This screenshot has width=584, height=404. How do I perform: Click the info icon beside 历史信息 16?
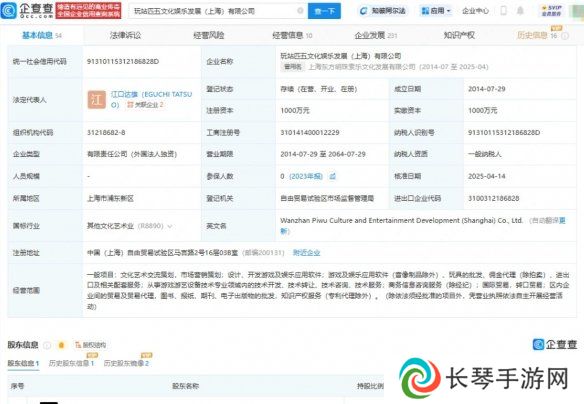coord(565,36)
